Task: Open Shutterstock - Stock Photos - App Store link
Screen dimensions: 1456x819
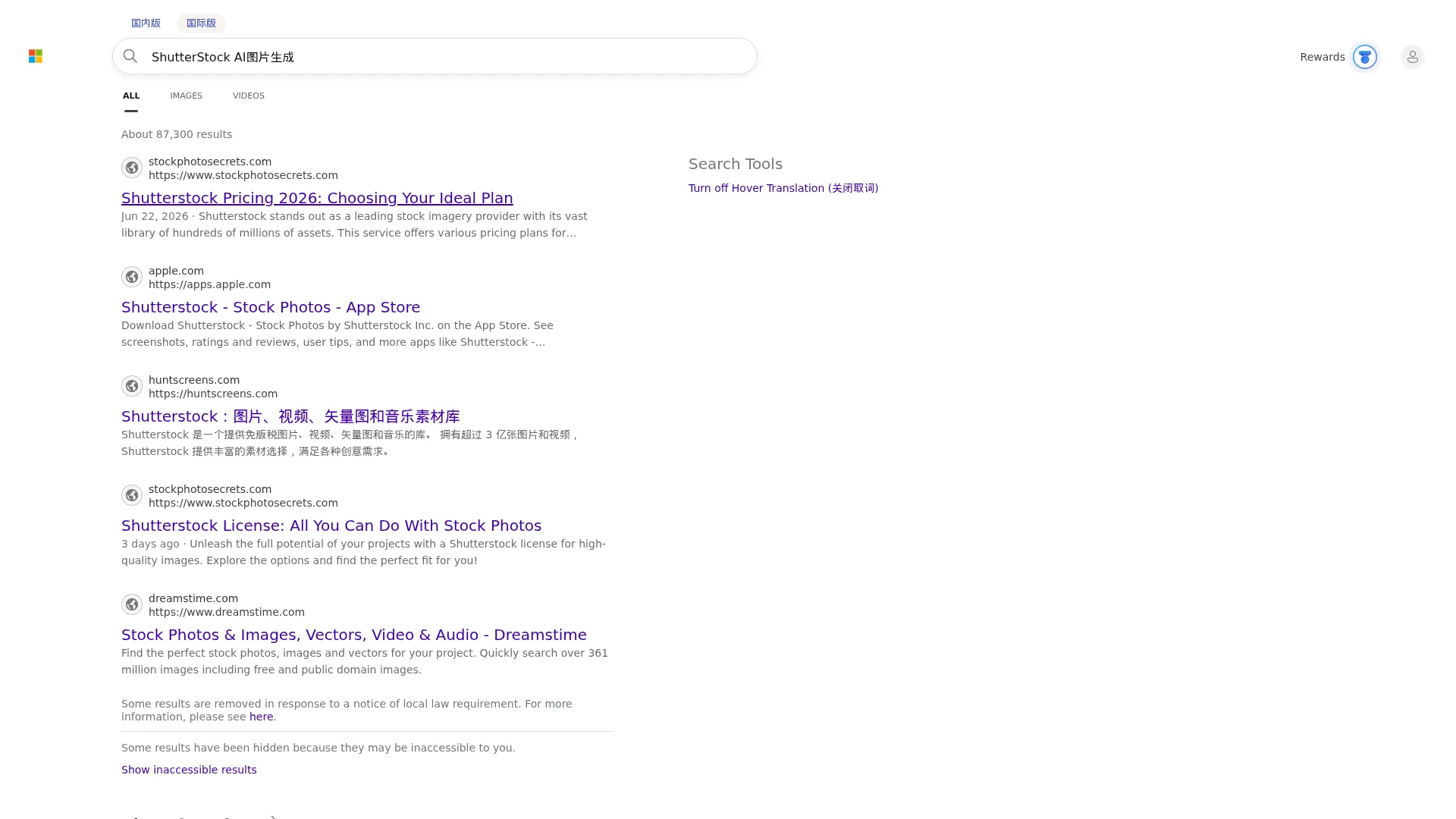Action: click(271, 307)
